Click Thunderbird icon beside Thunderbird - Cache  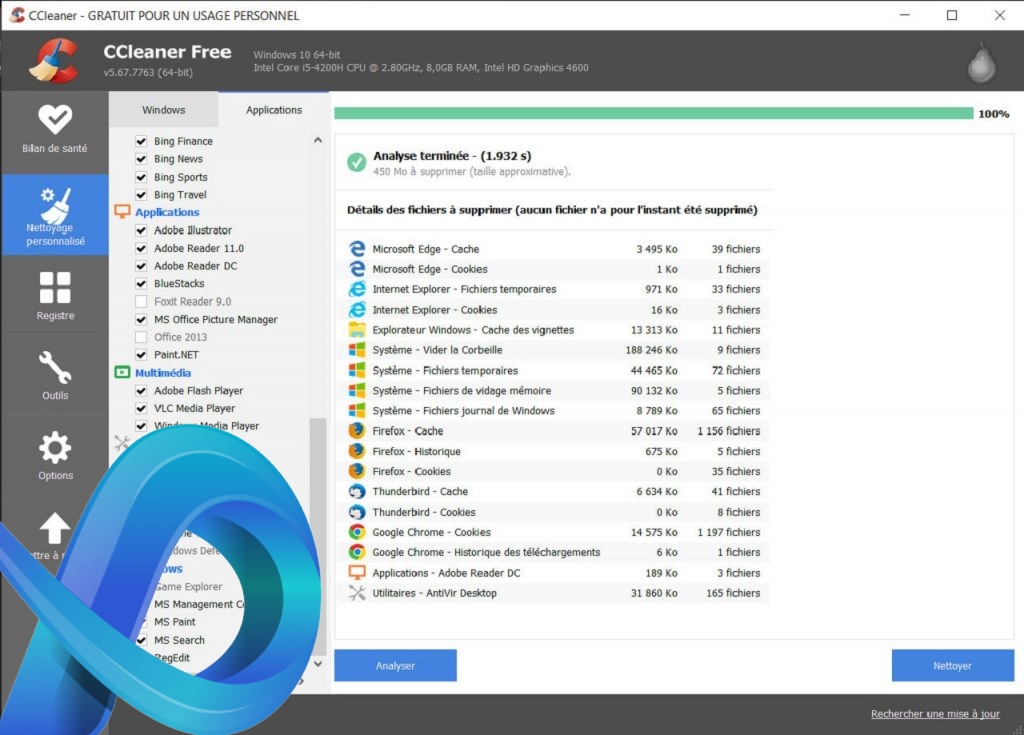click(357, 491)
